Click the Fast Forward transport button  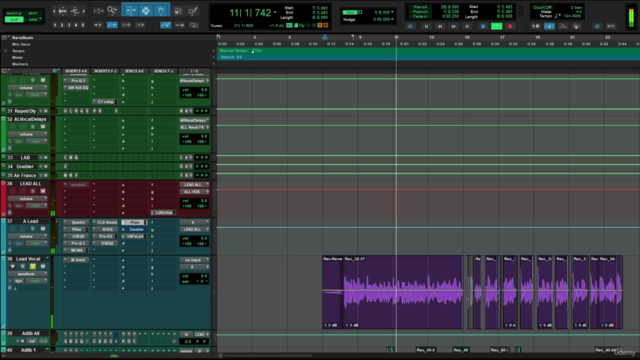click(x=453, y=26)
